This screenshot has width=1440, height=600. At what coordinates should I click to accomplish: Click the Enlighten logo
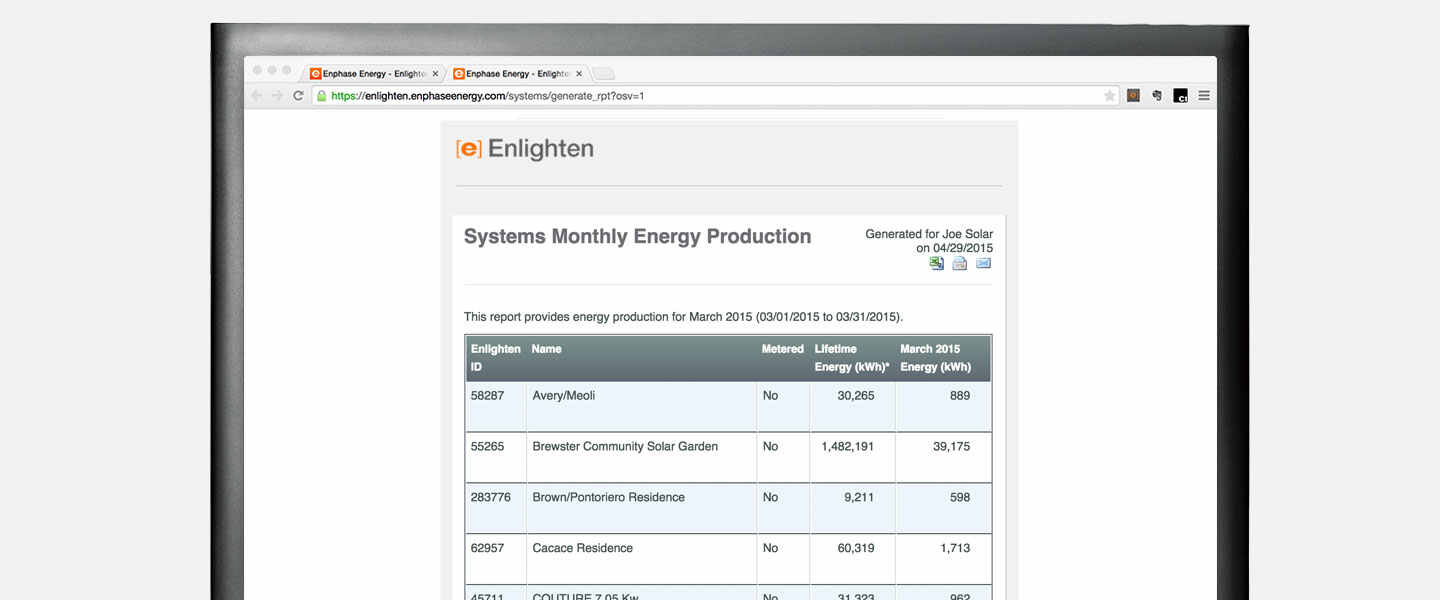coord(524,148)
